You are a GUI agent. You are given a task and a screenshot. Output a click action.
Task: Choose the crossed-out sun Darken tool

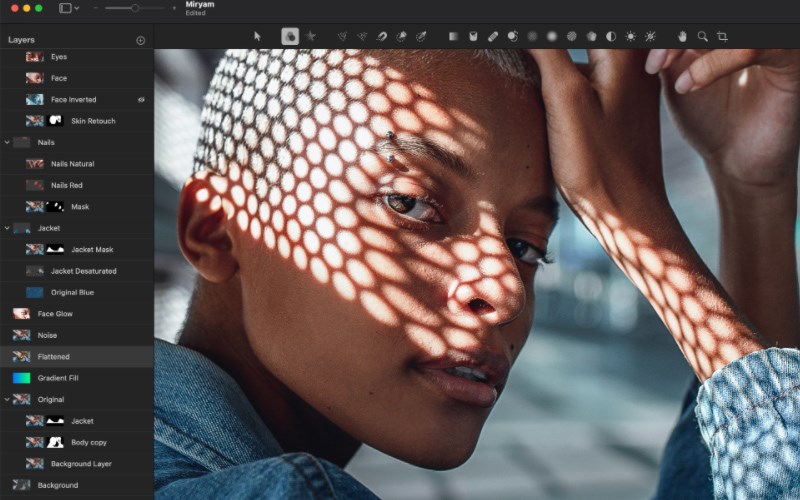(650, 36)
